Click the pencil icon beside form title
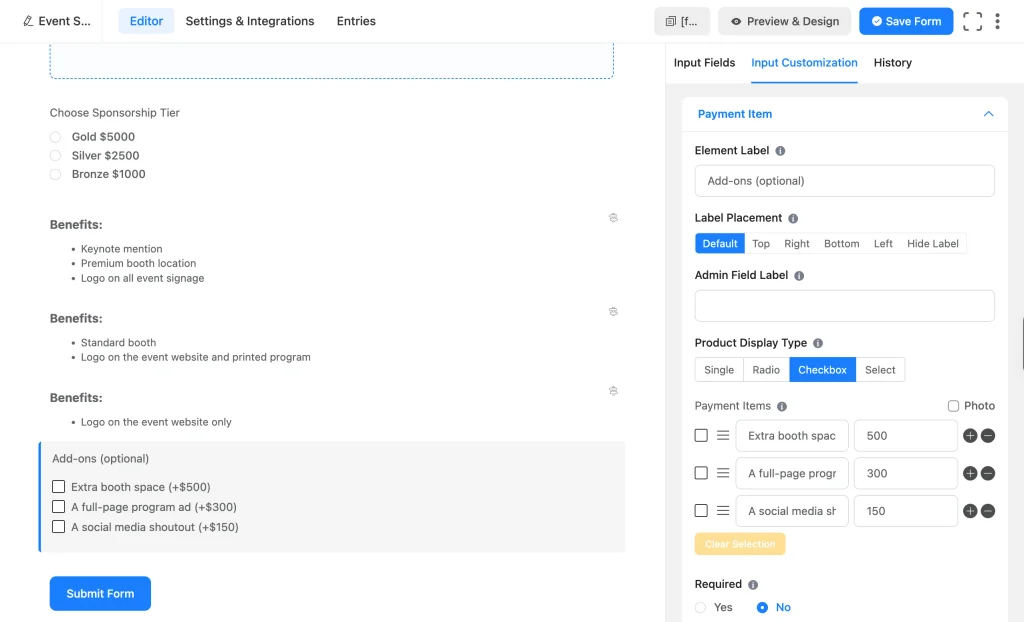Image resolution: width=1024 pixels, height=622 pixels. click(27, 21)
